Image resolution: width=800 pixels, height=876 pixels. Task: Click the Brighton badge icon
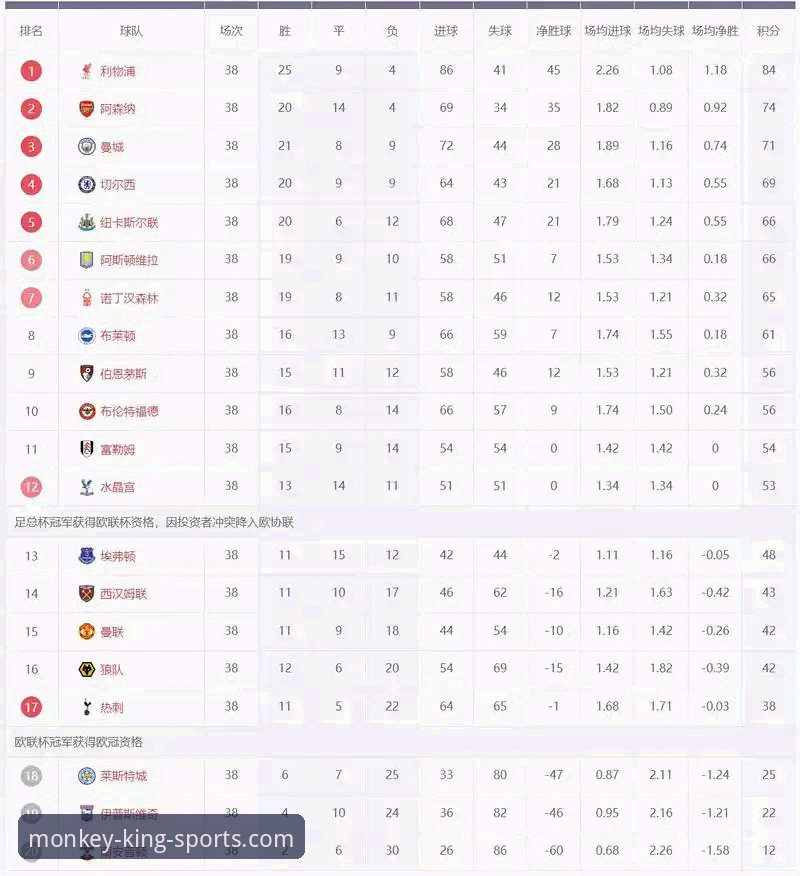pyautogui.click(x=87, y=336)
